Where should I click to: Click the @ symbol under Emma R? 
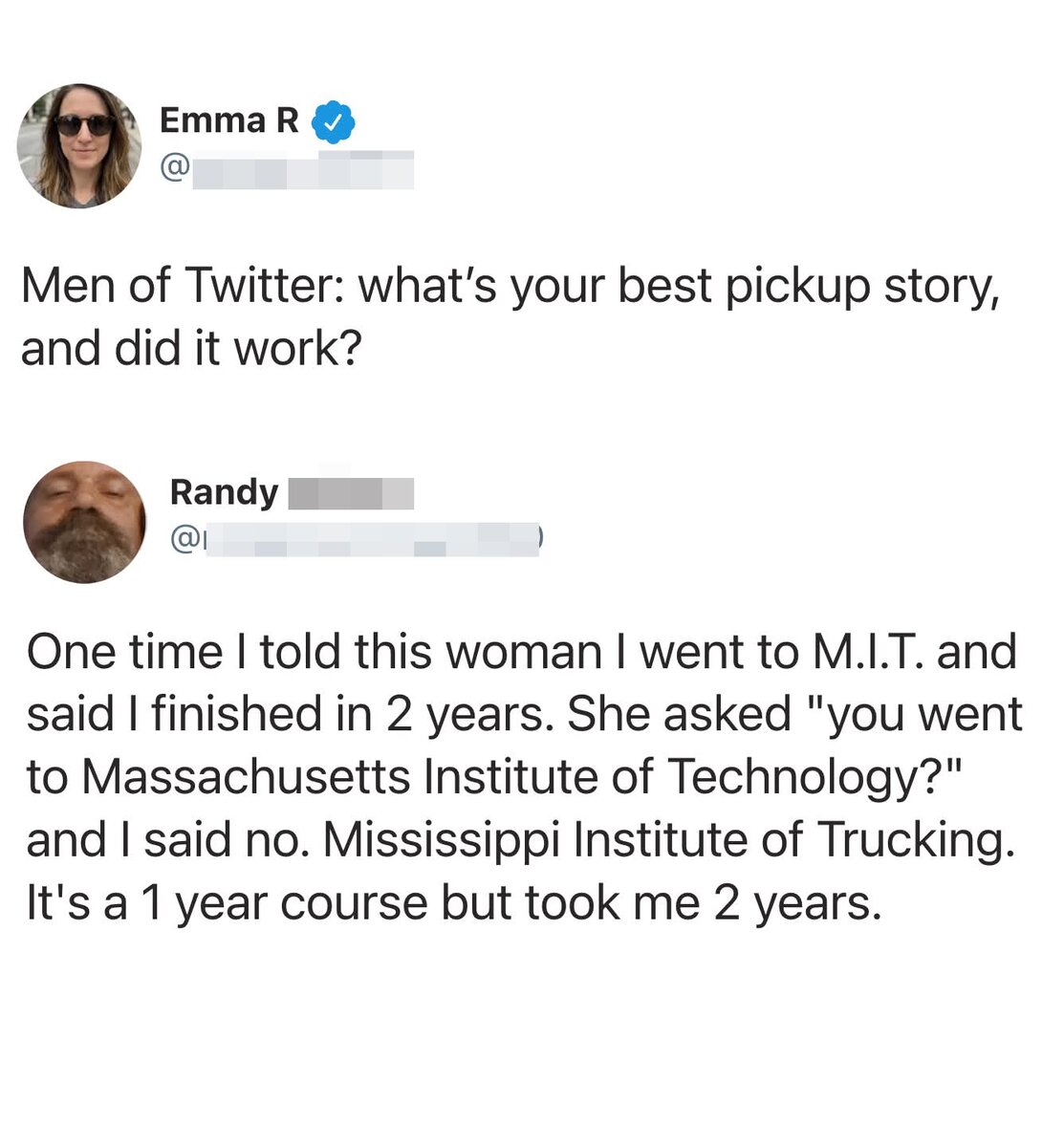[x=174, y=170]
